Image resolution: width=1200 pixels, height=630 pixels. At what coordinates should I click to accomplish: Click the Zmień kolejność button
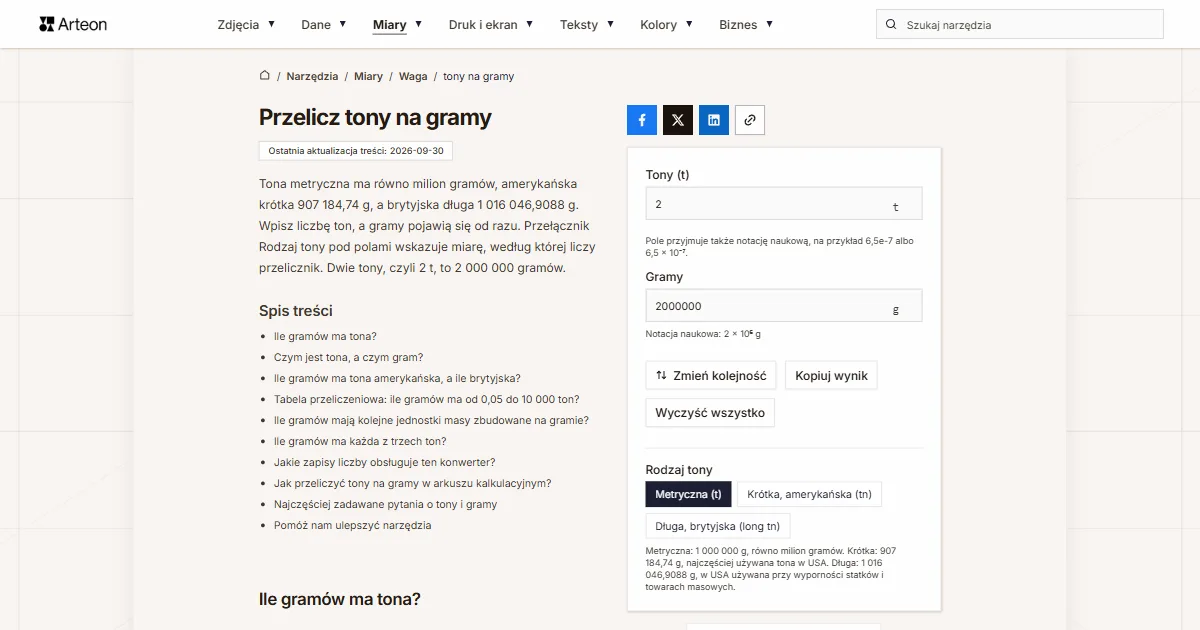pos(711,376)
